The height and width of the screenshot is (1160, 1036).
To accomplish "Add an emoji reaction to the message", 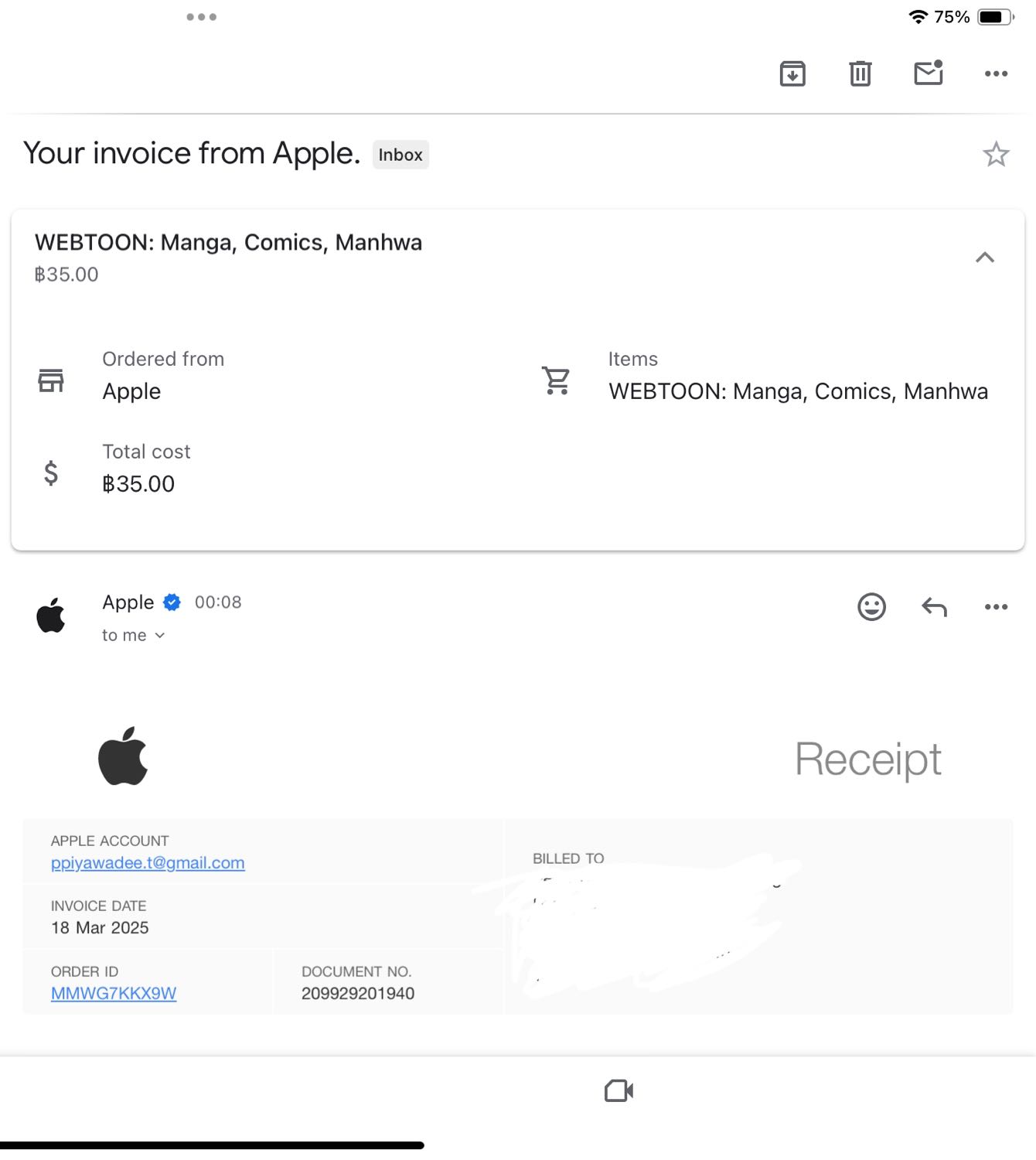I will pos(871,607).
